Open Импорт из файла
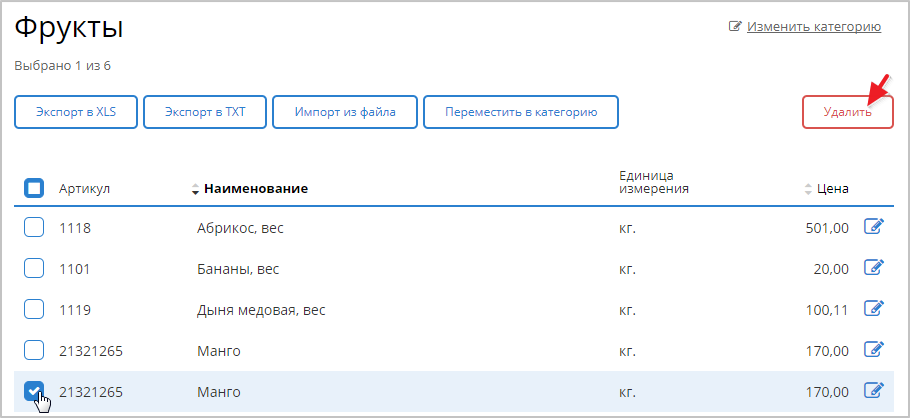 click(345, 112)
